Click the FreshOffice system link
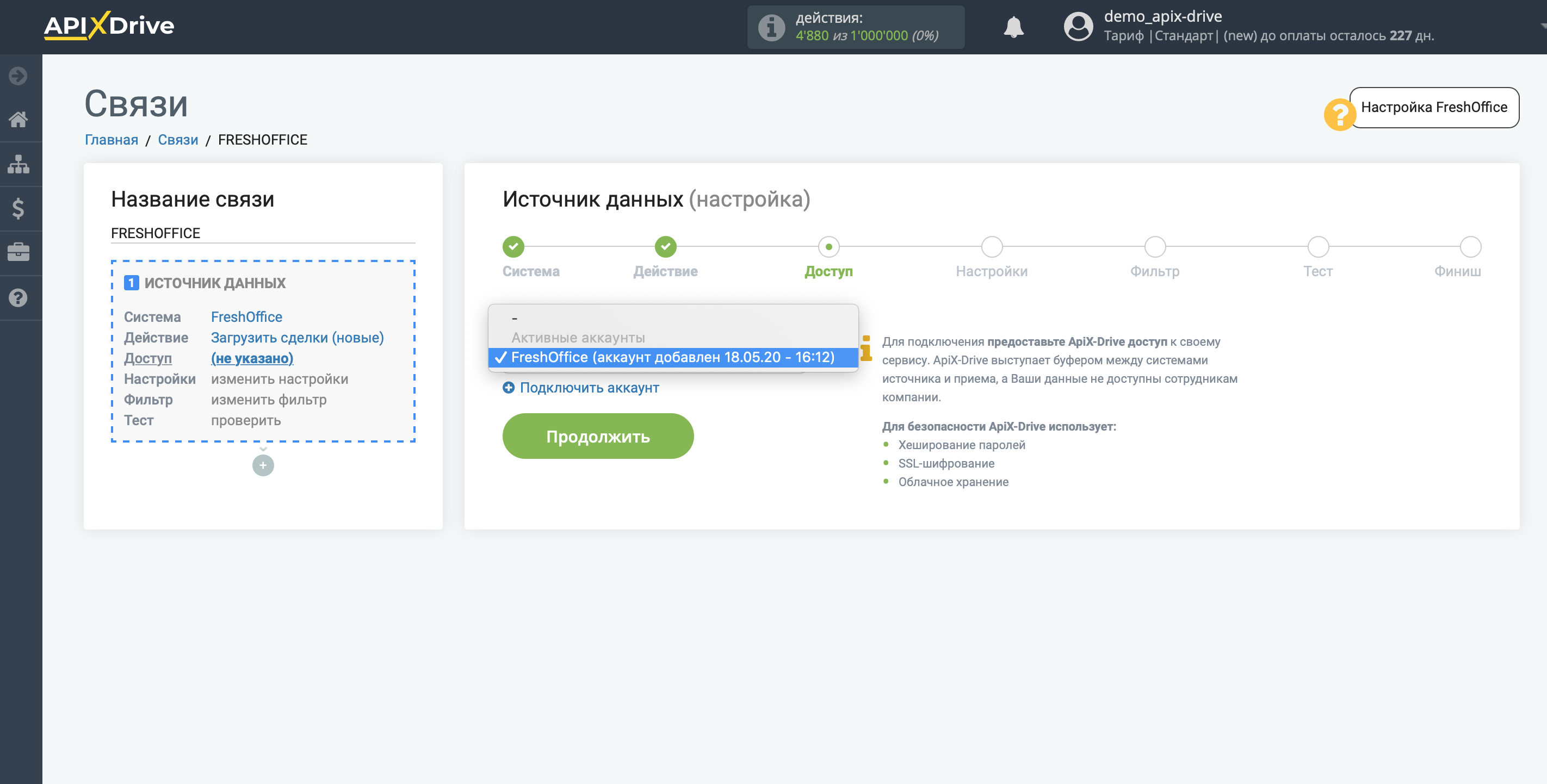Viewport: 1547px width, 784px height. pos(246,316)
